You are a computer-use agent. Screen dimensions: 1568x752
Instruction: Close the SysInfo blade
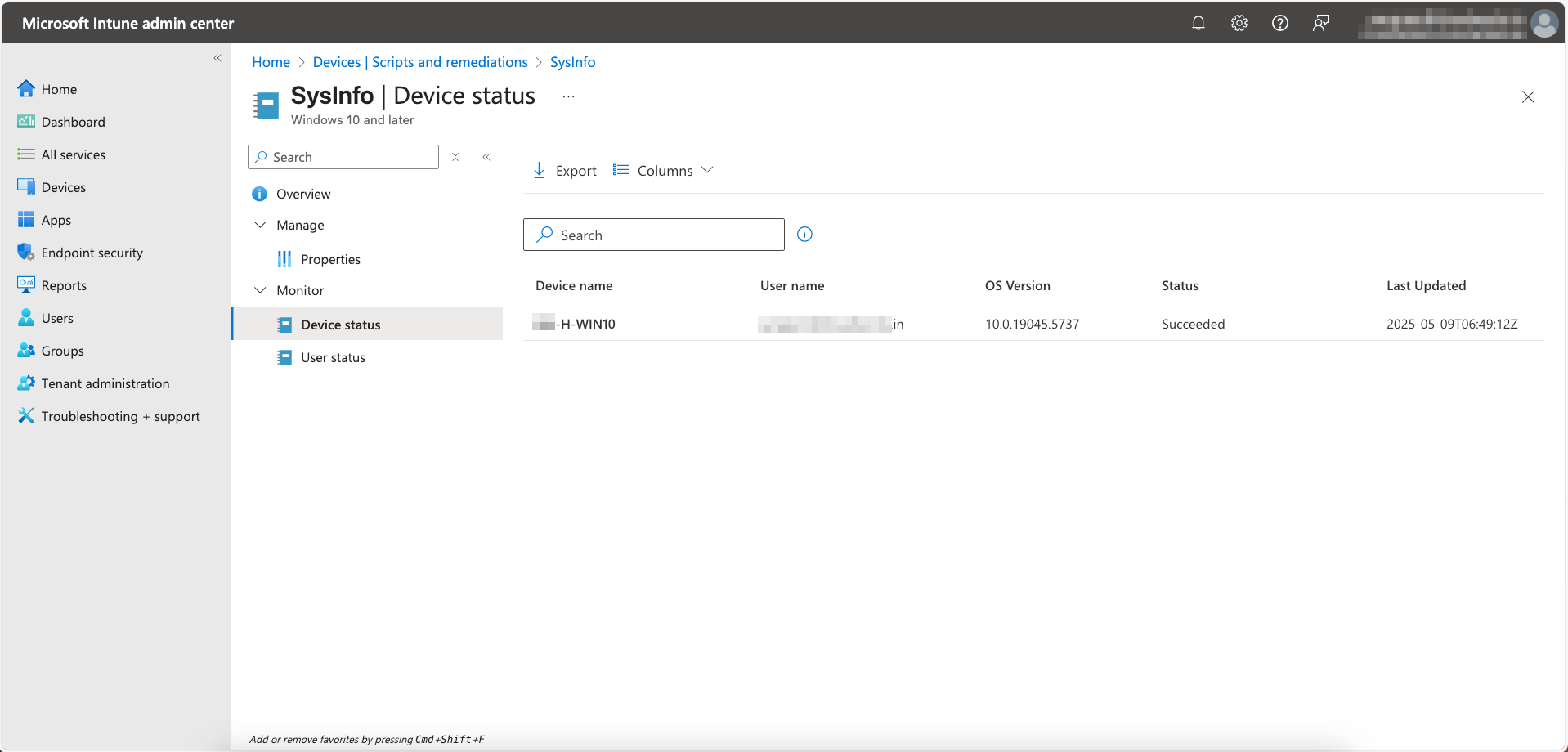click(1528, 96)
